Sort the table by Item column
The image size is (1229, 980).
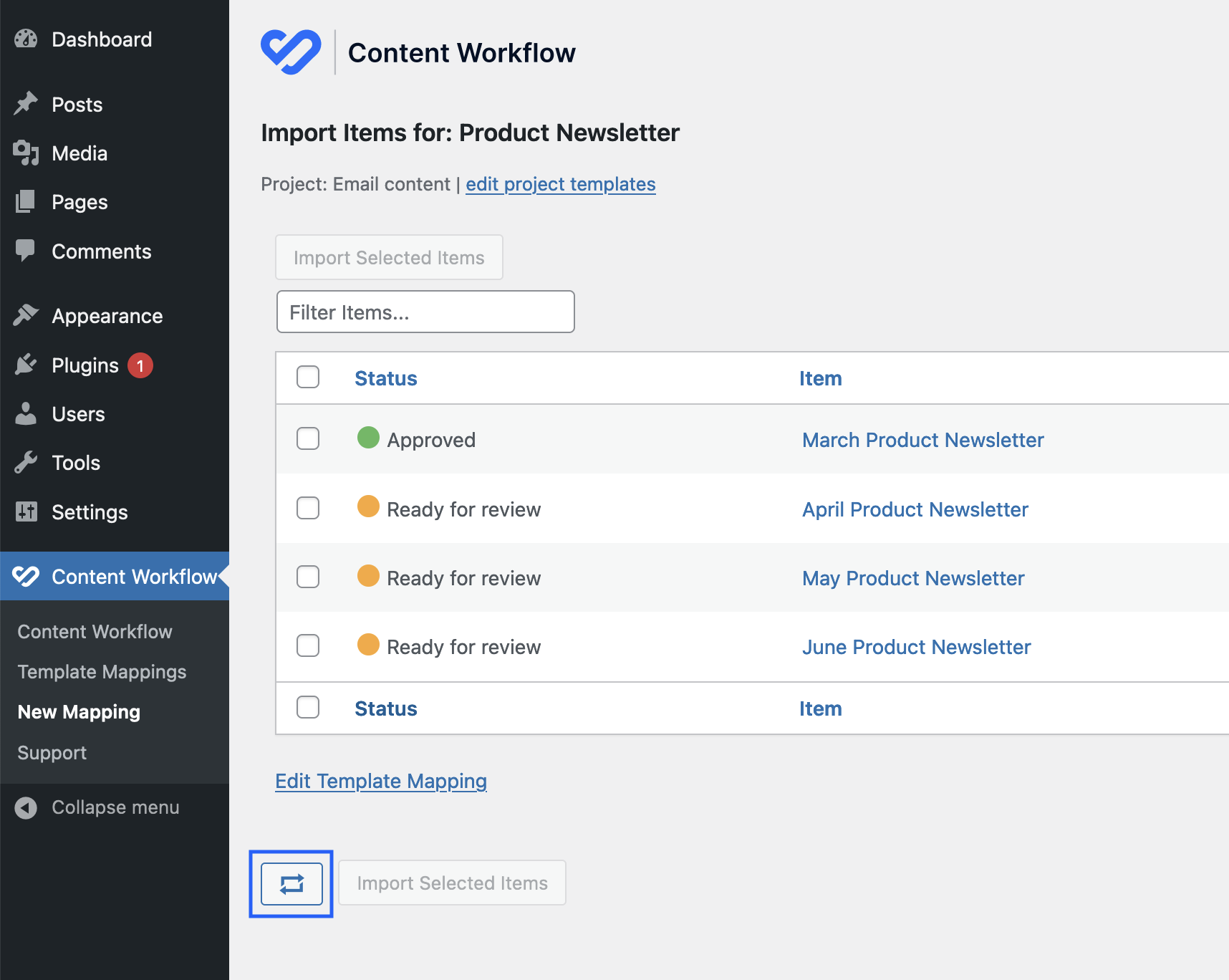(x=821, y=378)
